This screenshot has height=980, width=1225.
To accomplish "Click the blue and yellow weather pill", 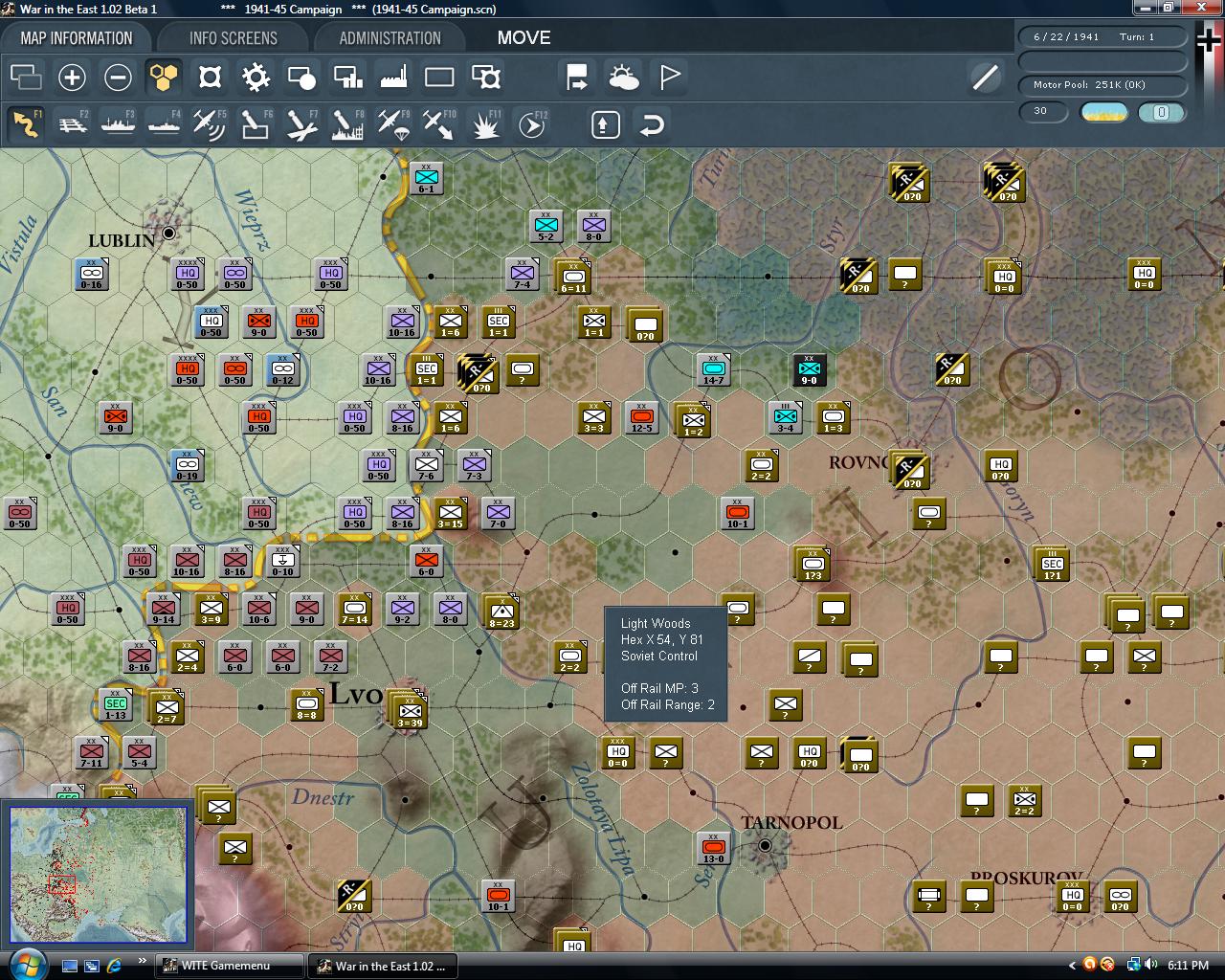I will 1103,112.
